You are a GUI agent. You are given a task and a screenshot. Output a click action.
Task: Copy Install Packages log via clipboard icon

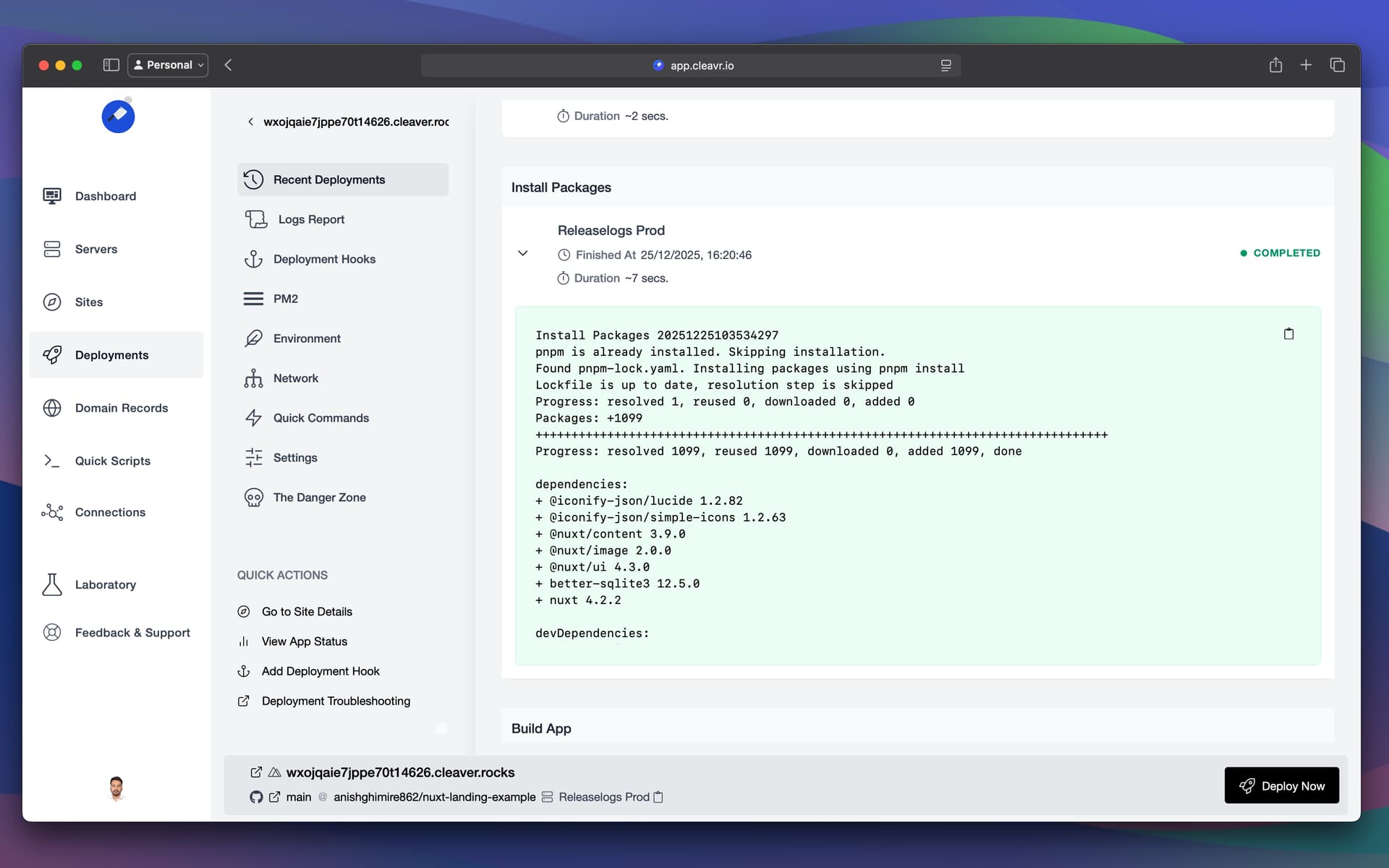coord(1288,333)
